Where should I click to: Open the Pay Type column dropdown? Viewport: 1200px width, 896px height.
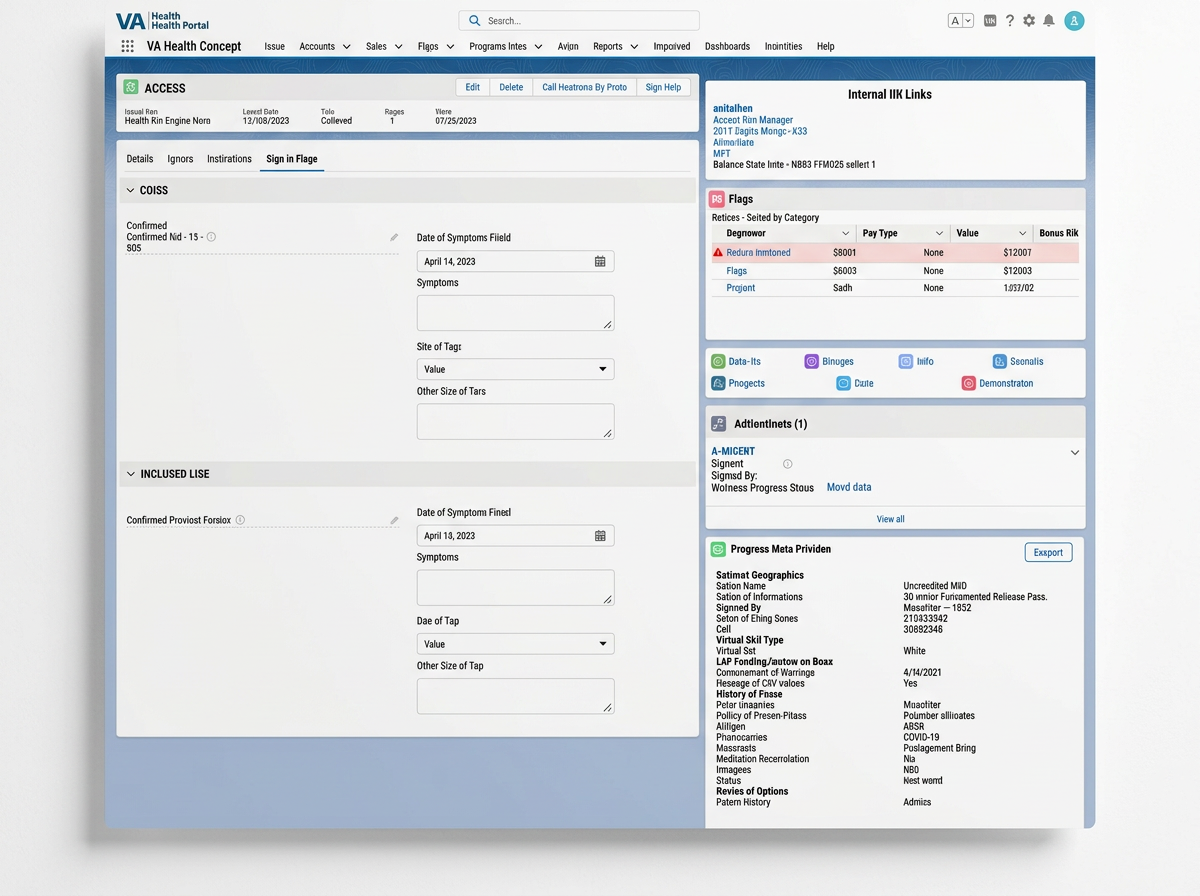[938, 233]
